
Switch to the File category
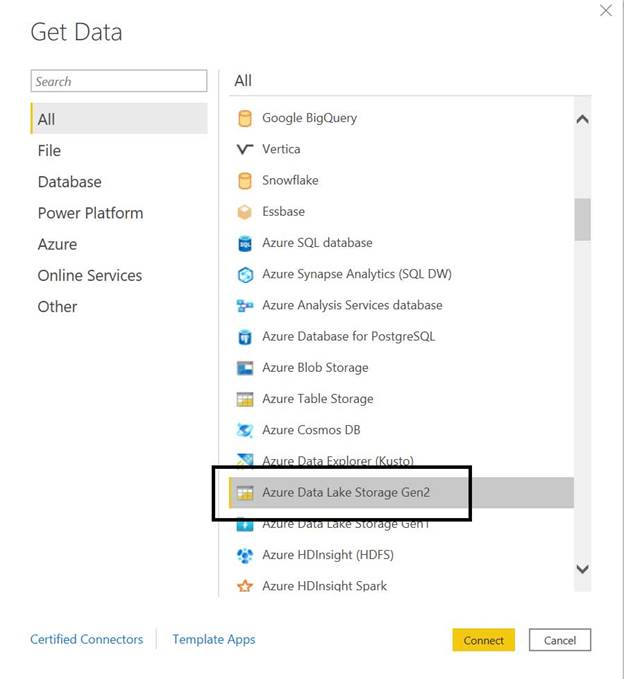point(49,150)
